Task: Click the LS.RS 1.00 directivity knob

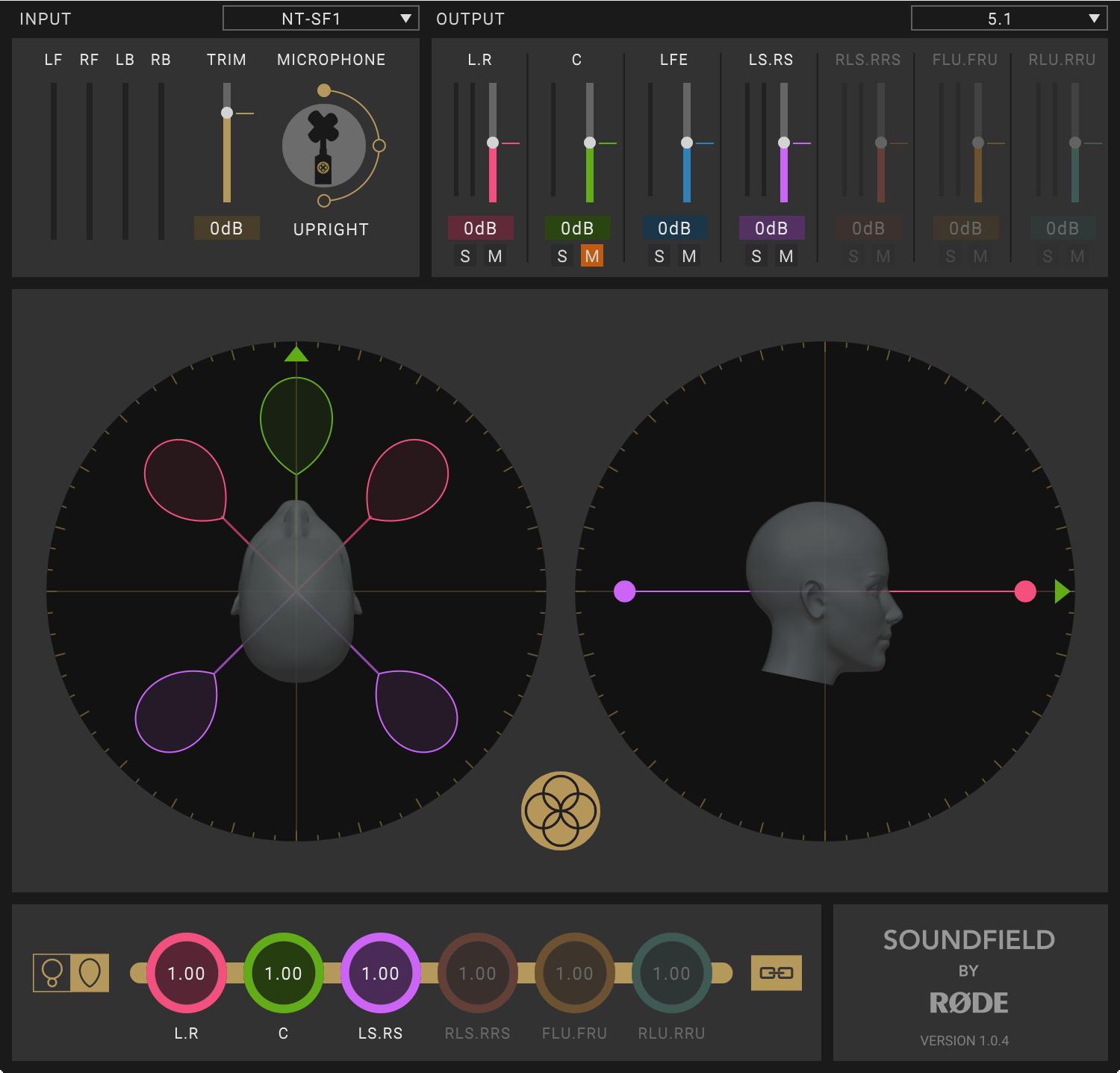Action: (380, 973)
